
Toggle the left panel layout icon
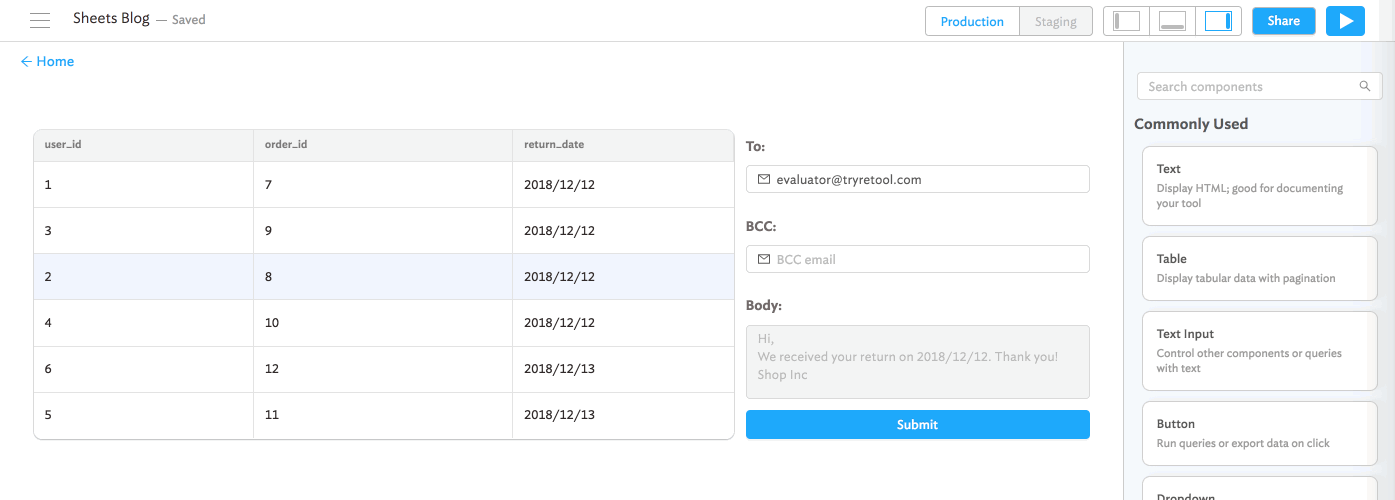[1126, 21]
